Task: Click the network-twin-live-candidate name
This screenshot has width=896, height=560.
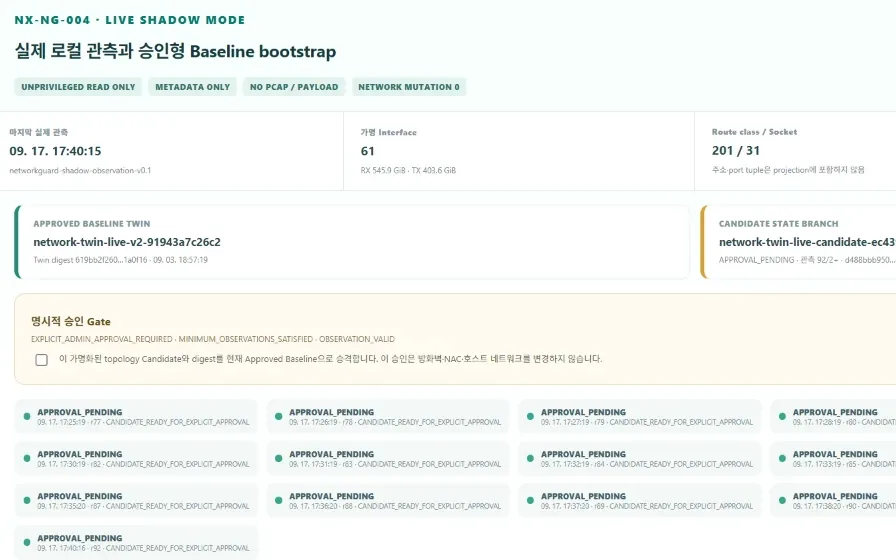Action: (807, 242)
